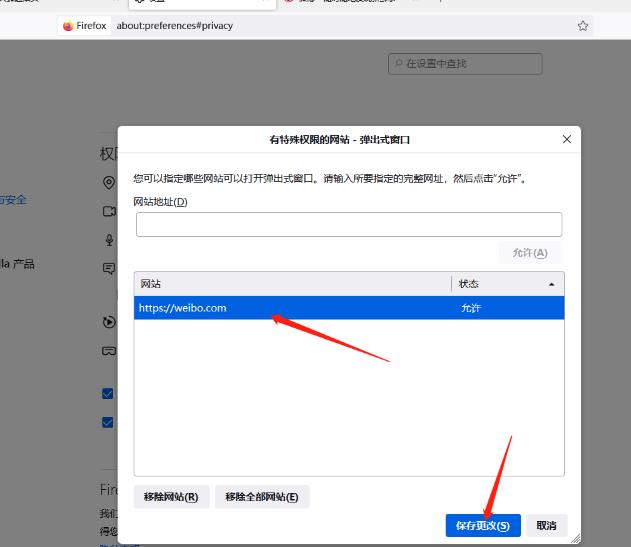This screenshot has width=631, height=547.
Task: Click 移除网站(R) button
Action: (171, 497)
